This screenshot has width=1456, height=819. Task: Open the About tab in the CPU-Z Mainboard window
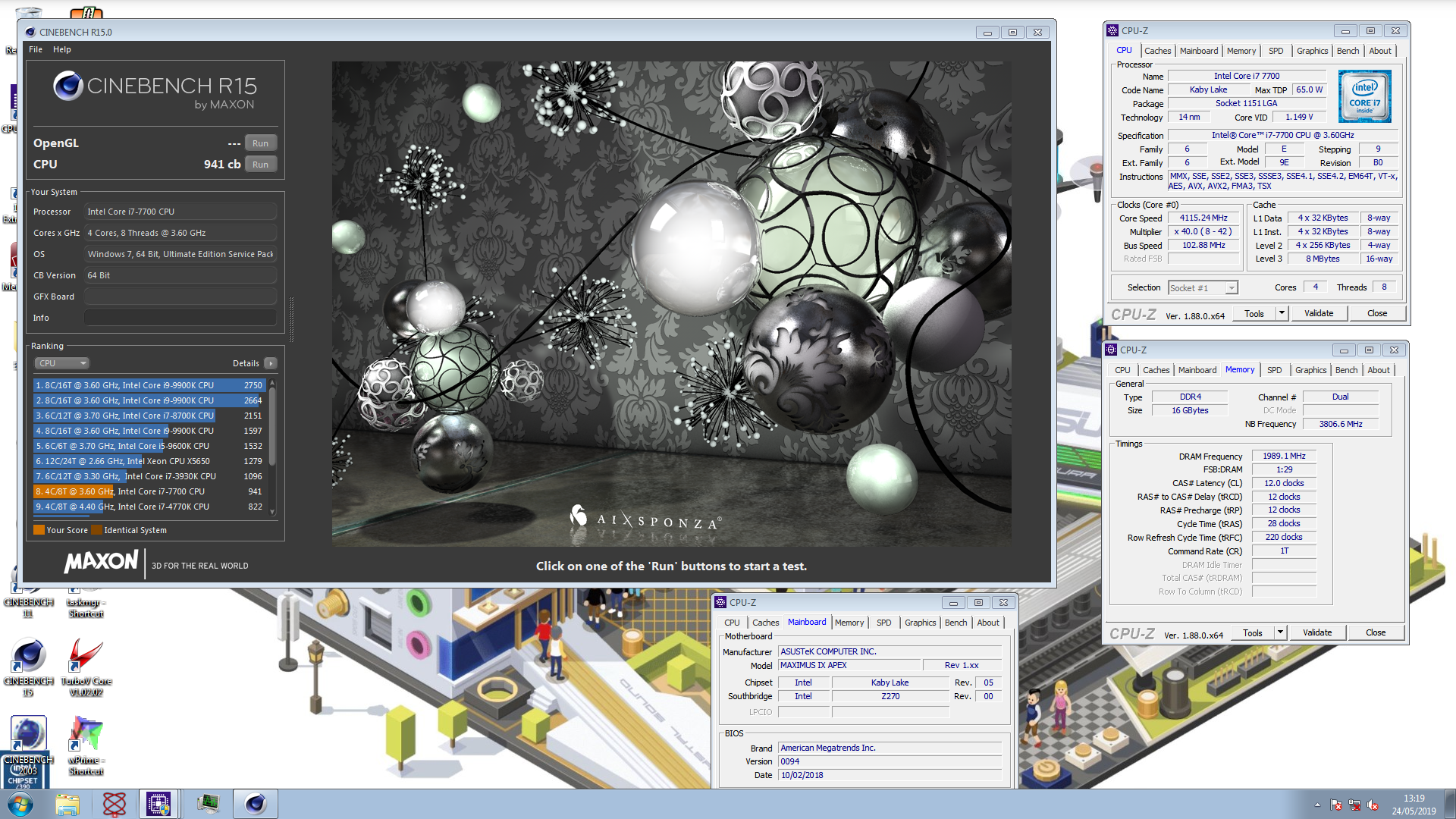coord(987,623)
